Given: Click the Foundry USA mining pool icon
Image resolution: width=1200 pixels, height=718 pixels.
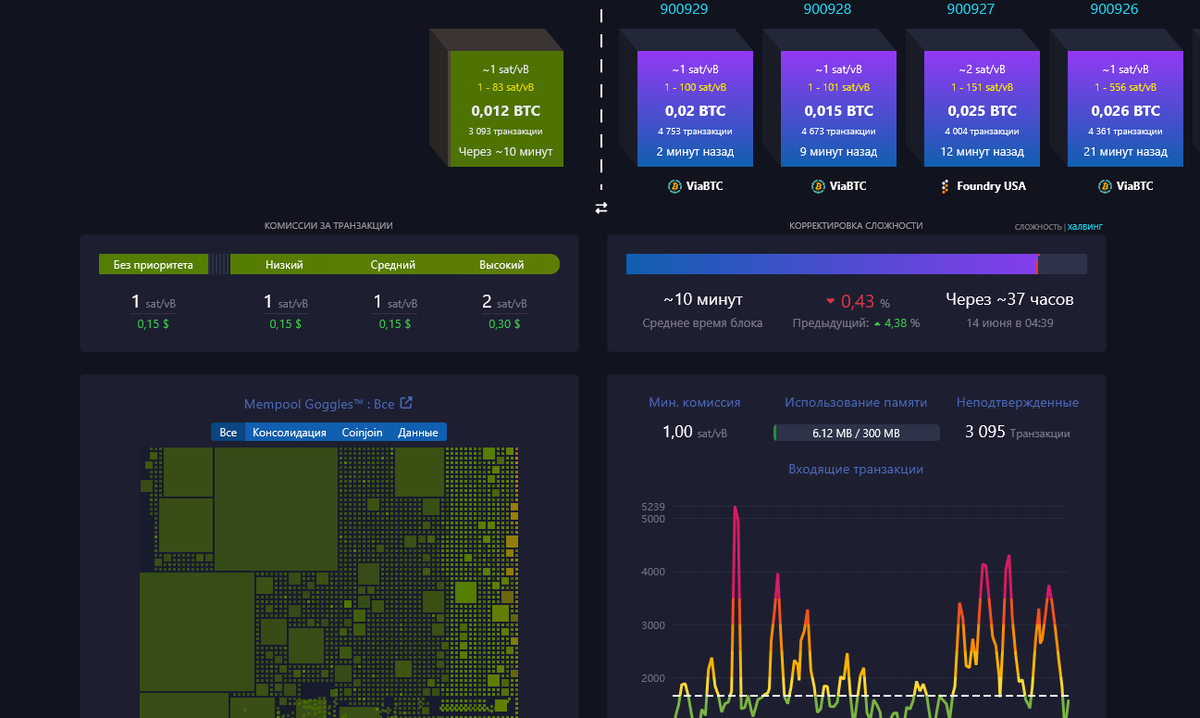Looking at the screenshot, I should coord(944,186).
